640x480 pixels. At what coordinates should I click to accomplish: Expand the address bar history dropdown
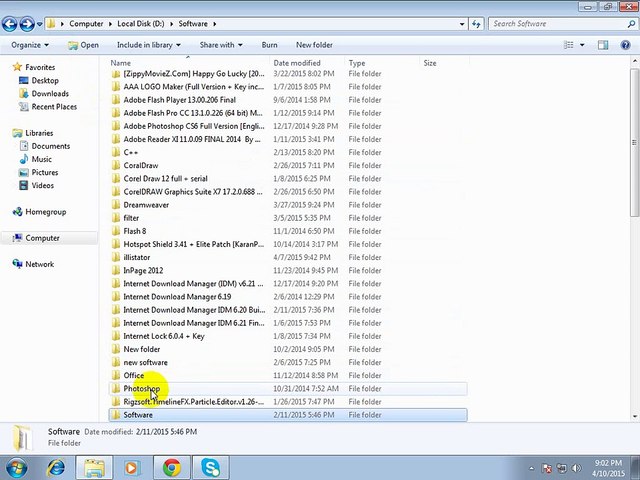click(x=462, y=24)
